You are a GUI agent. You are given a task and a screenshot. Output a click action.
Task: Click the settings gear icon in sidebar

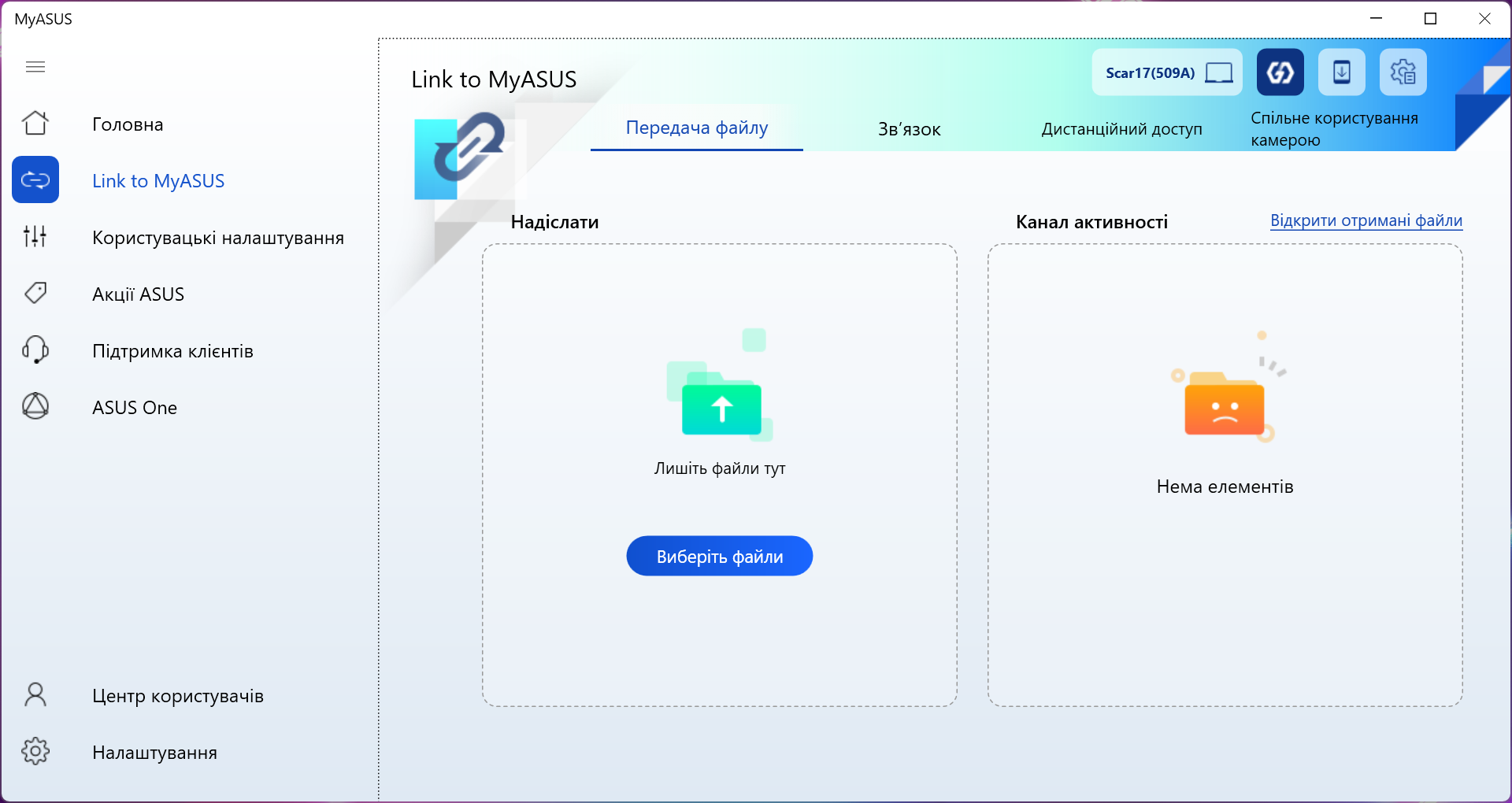pos(35,752)
